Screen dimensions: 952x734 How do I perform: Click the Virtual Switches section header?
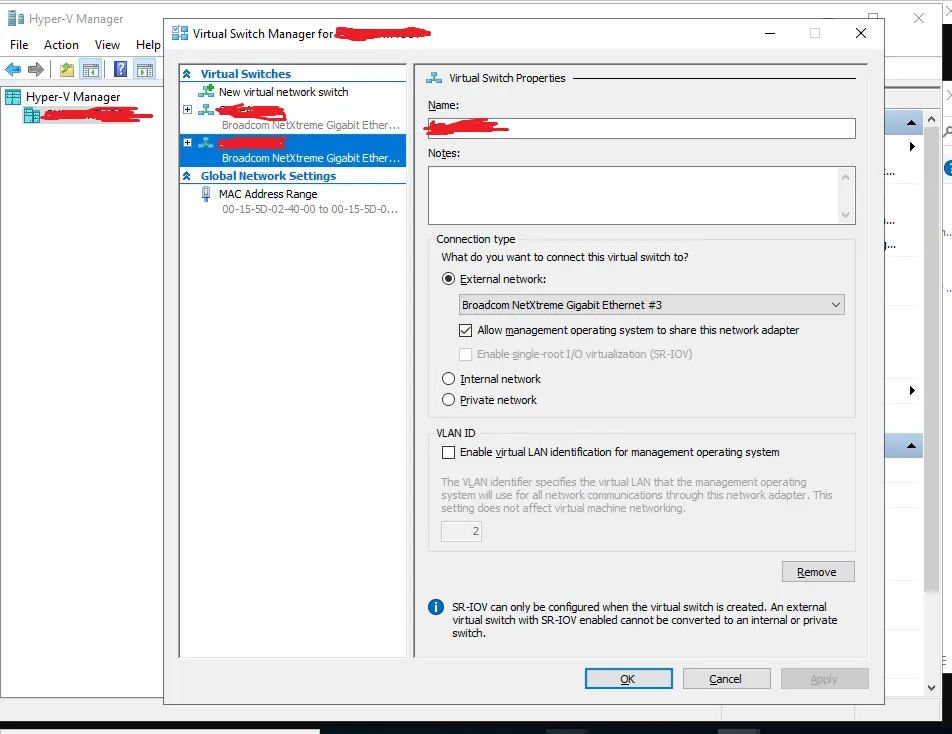[x=245, y=74]
